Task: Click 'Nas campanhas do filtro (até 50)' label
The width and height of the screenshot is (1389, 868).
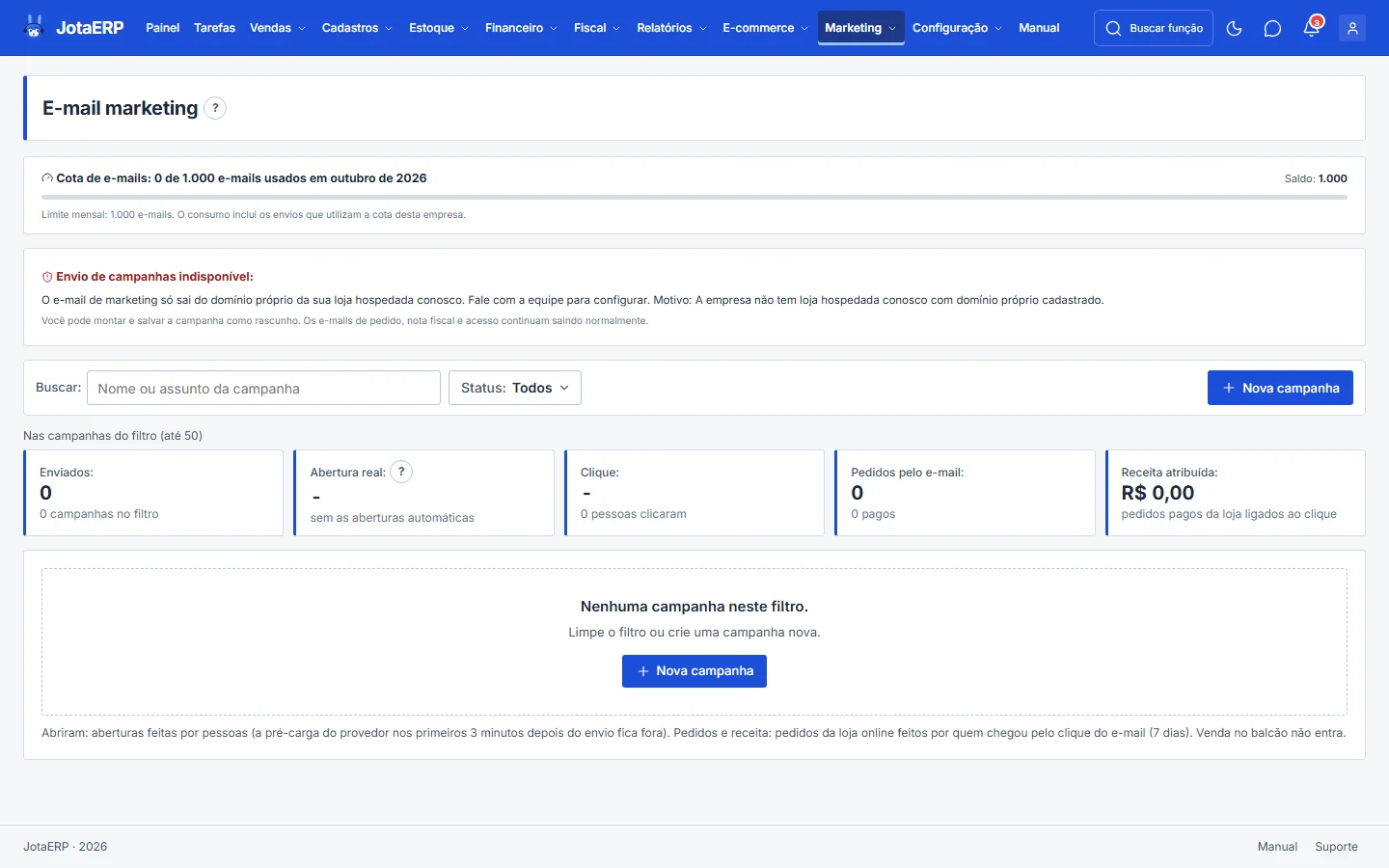Action: (x=113, y=436)
